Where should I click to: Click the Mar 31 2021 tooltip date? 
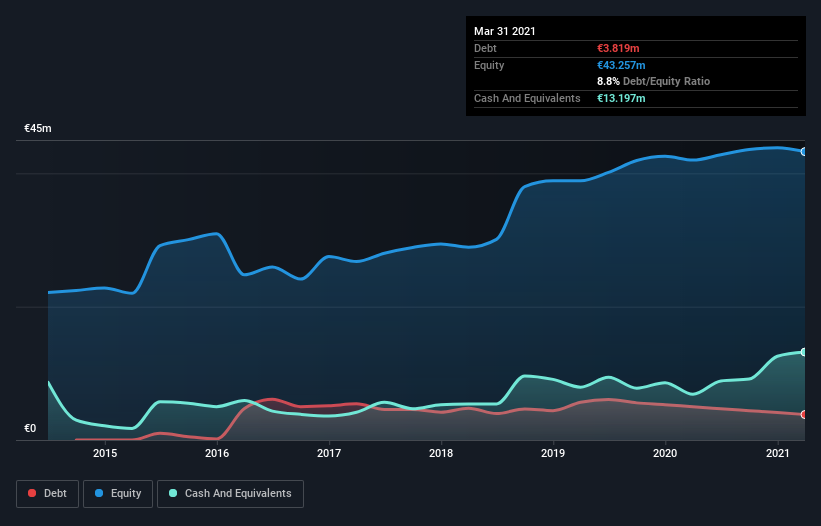505,31
